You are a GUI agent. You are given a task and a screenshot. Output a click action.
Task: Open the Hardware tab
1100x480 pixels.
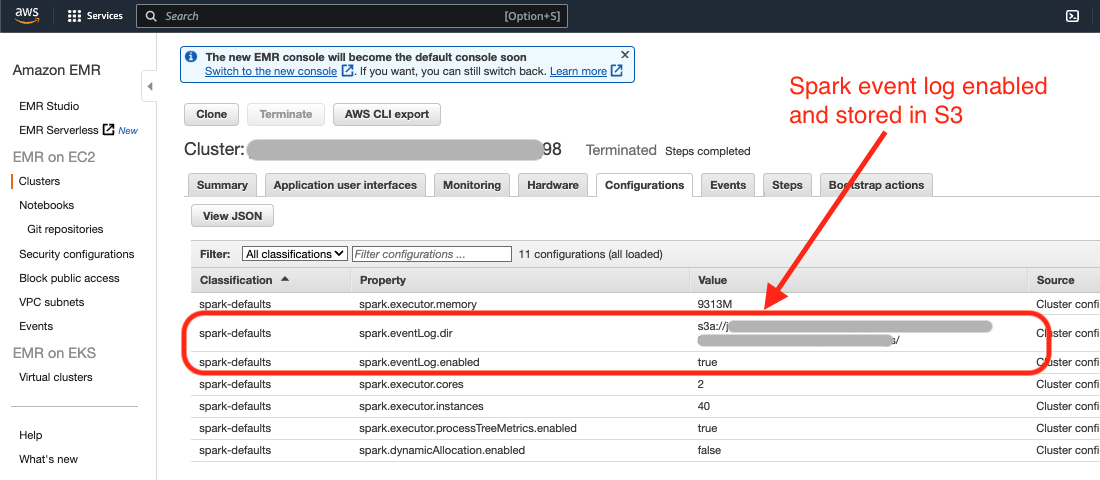click(x=553, y=185)
